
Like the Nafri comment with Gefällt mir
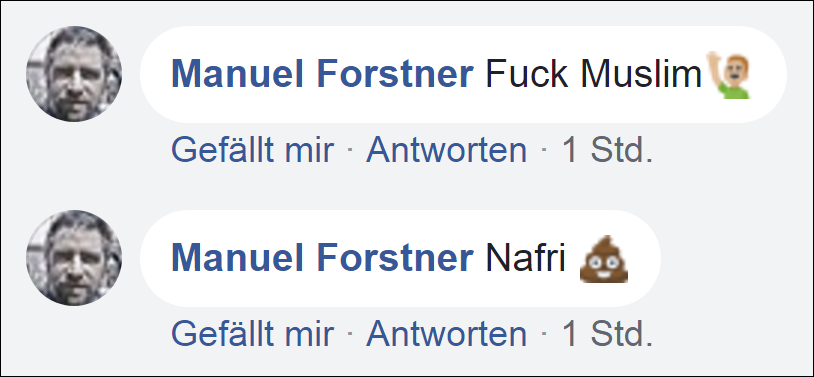pos(252,334)
